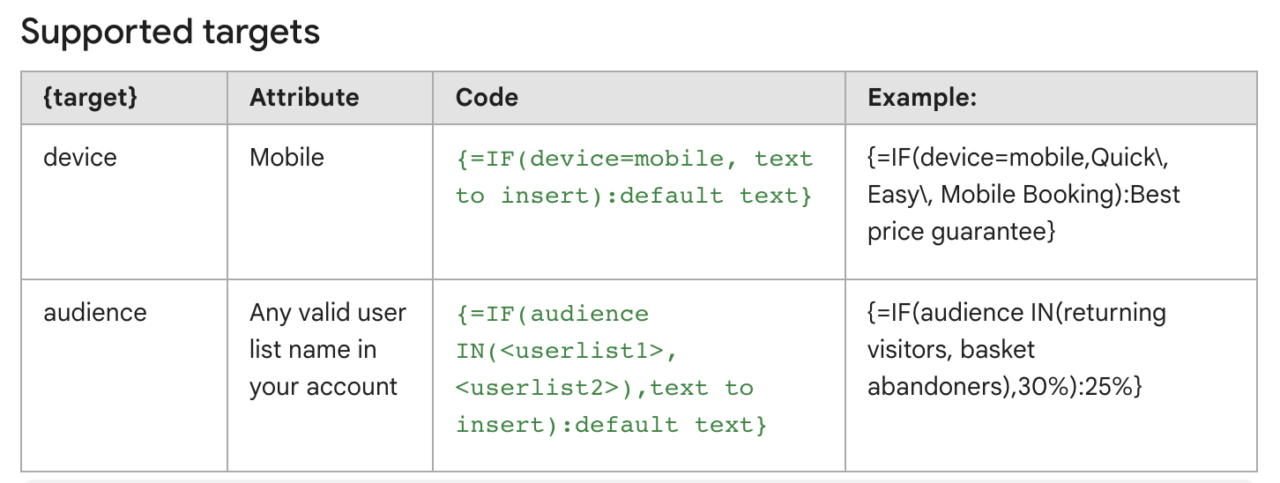1280x483 pixels.
Task: Click the Example: column header
Action: tap(922, 97)
